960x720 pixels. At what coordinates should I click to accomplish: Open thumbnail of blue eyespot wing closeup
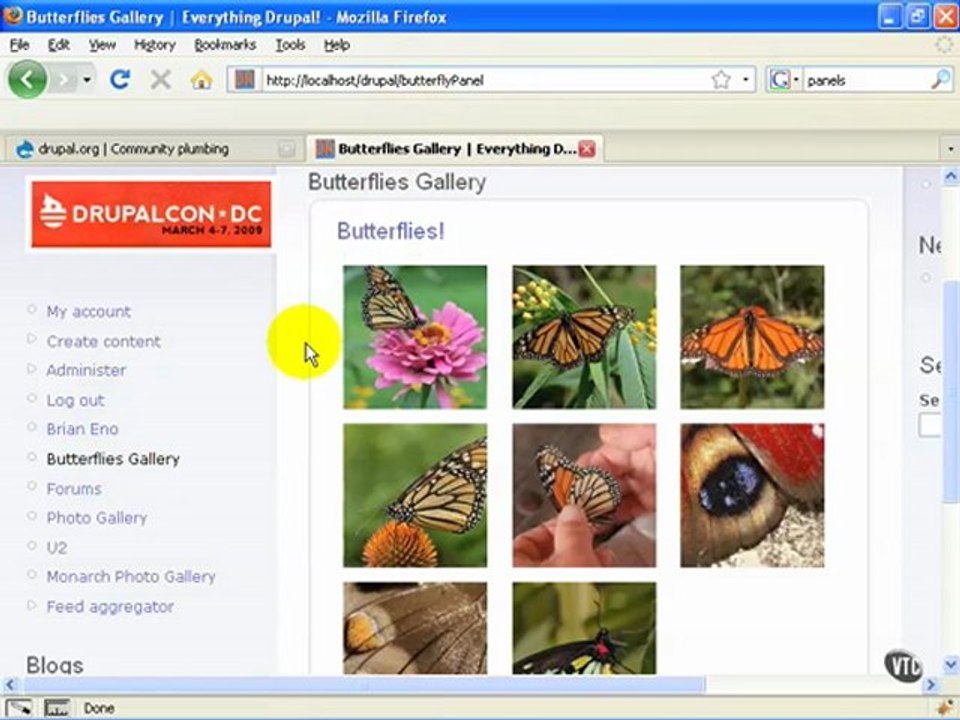[x=752, y=495]
